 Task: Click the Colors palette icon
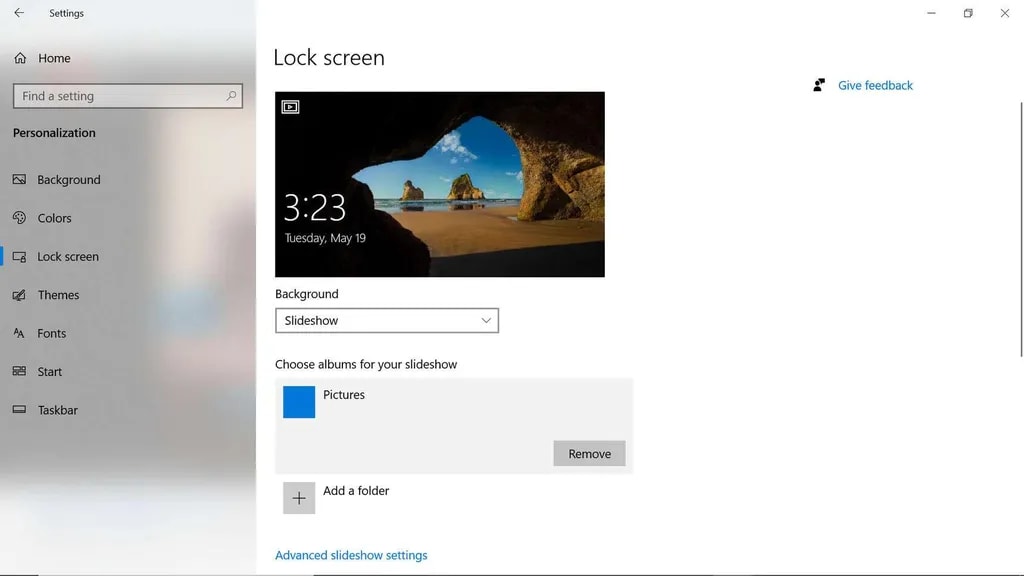pyautogui.click(x=19, y=218)
